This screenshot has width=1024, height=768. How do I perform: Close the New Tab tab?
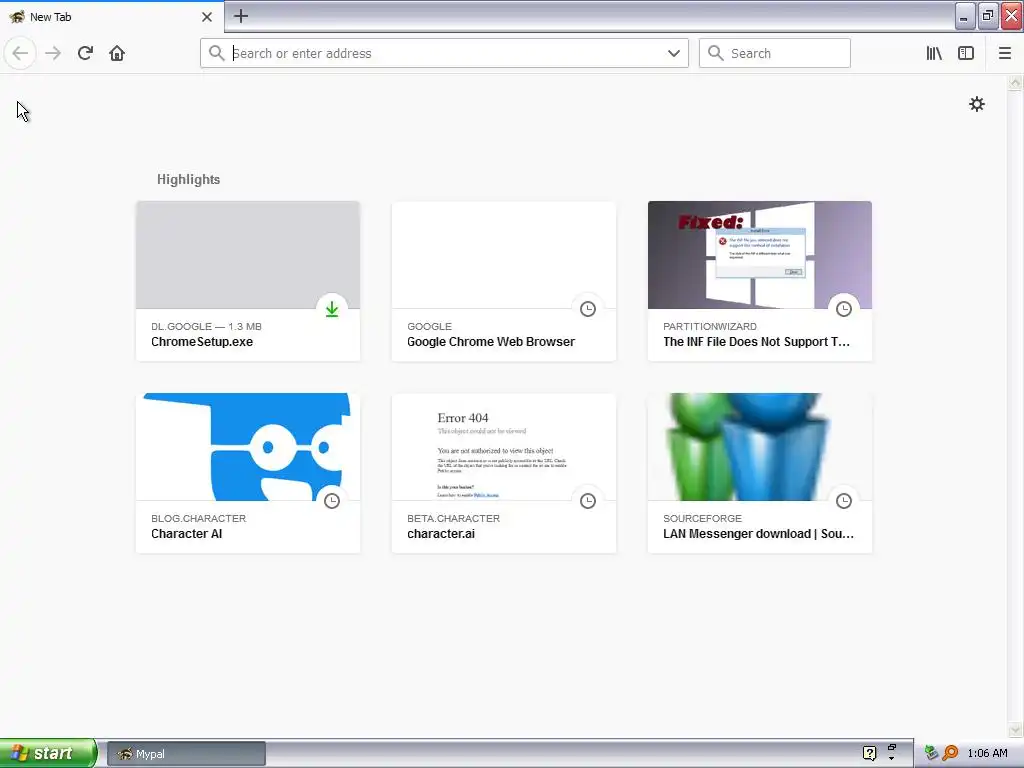click(x=207, y=17)
